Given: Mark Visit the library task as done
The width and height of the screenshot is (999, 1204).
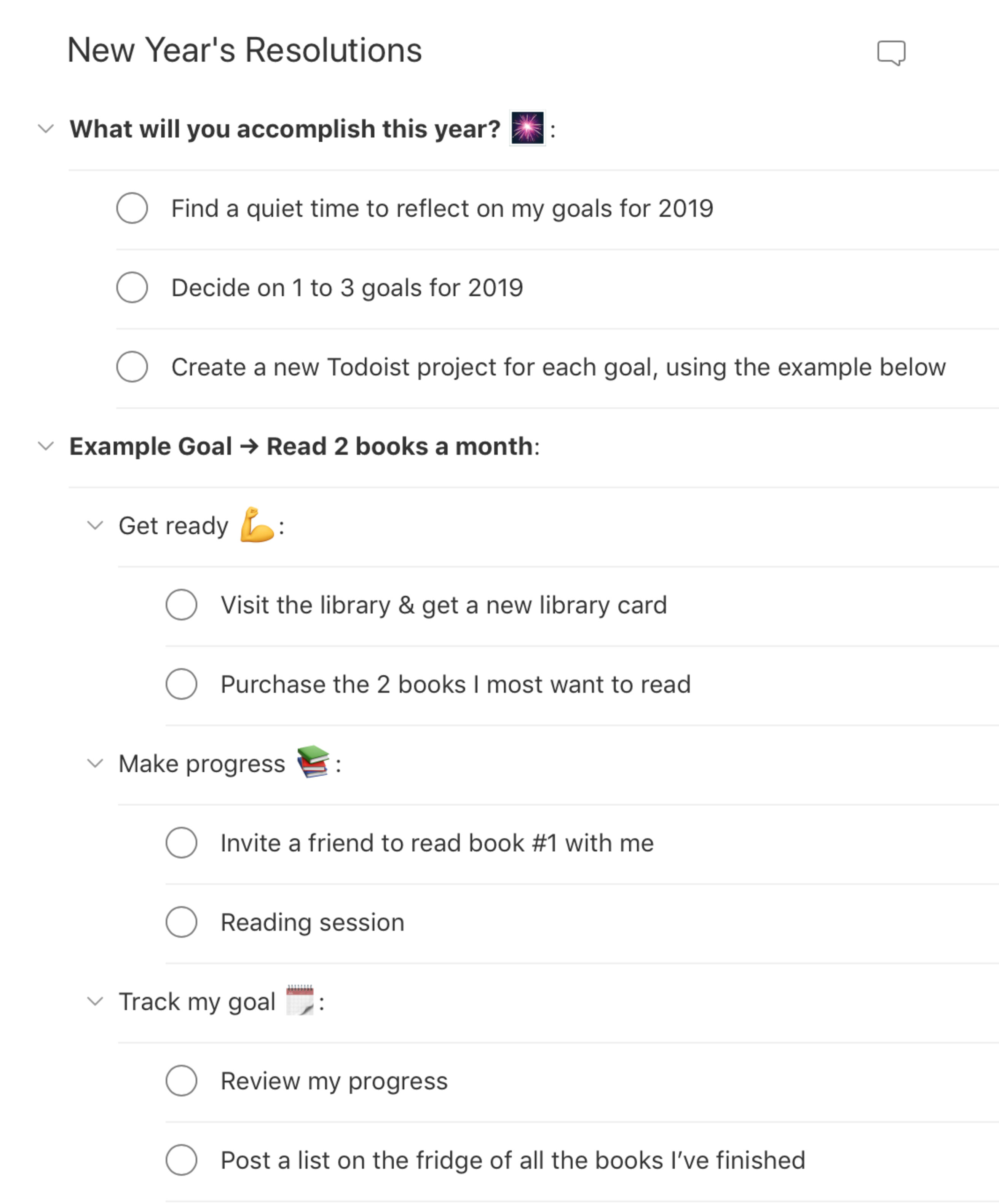Looking at the screenshot, I should click(181, 605).
